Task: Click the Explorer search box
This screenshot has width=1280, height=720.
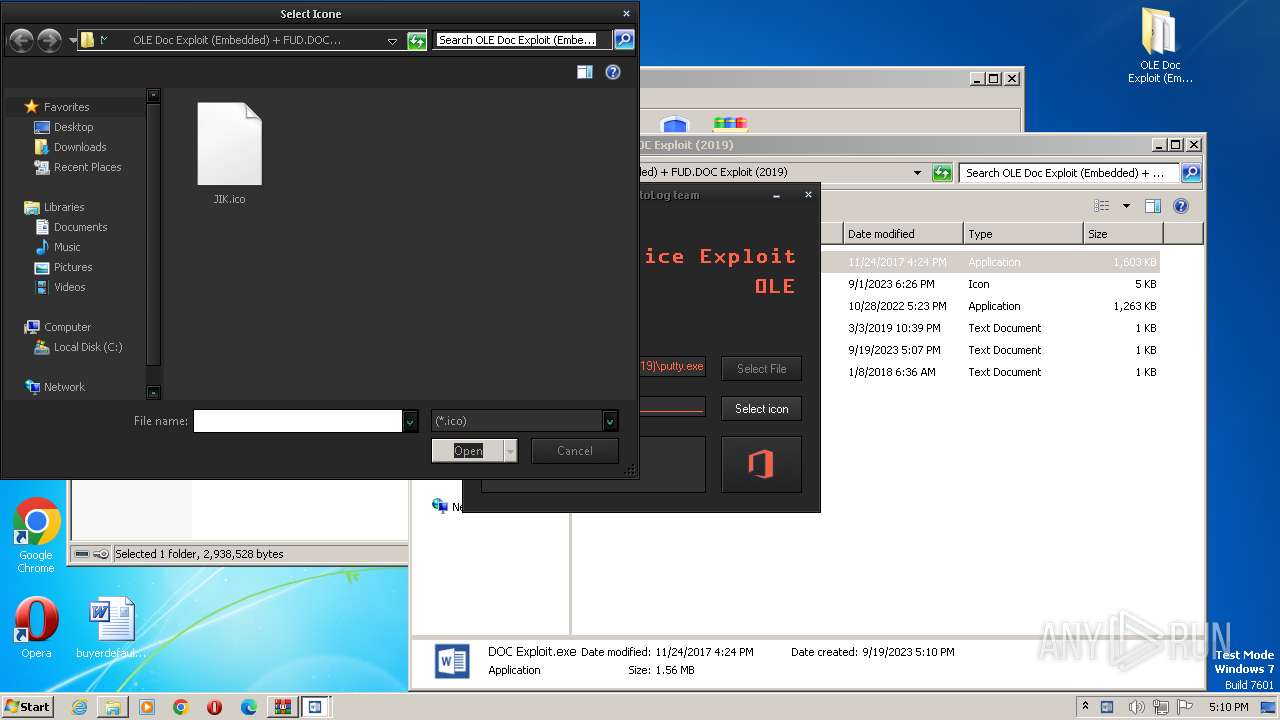Action: click(1069, 173)
